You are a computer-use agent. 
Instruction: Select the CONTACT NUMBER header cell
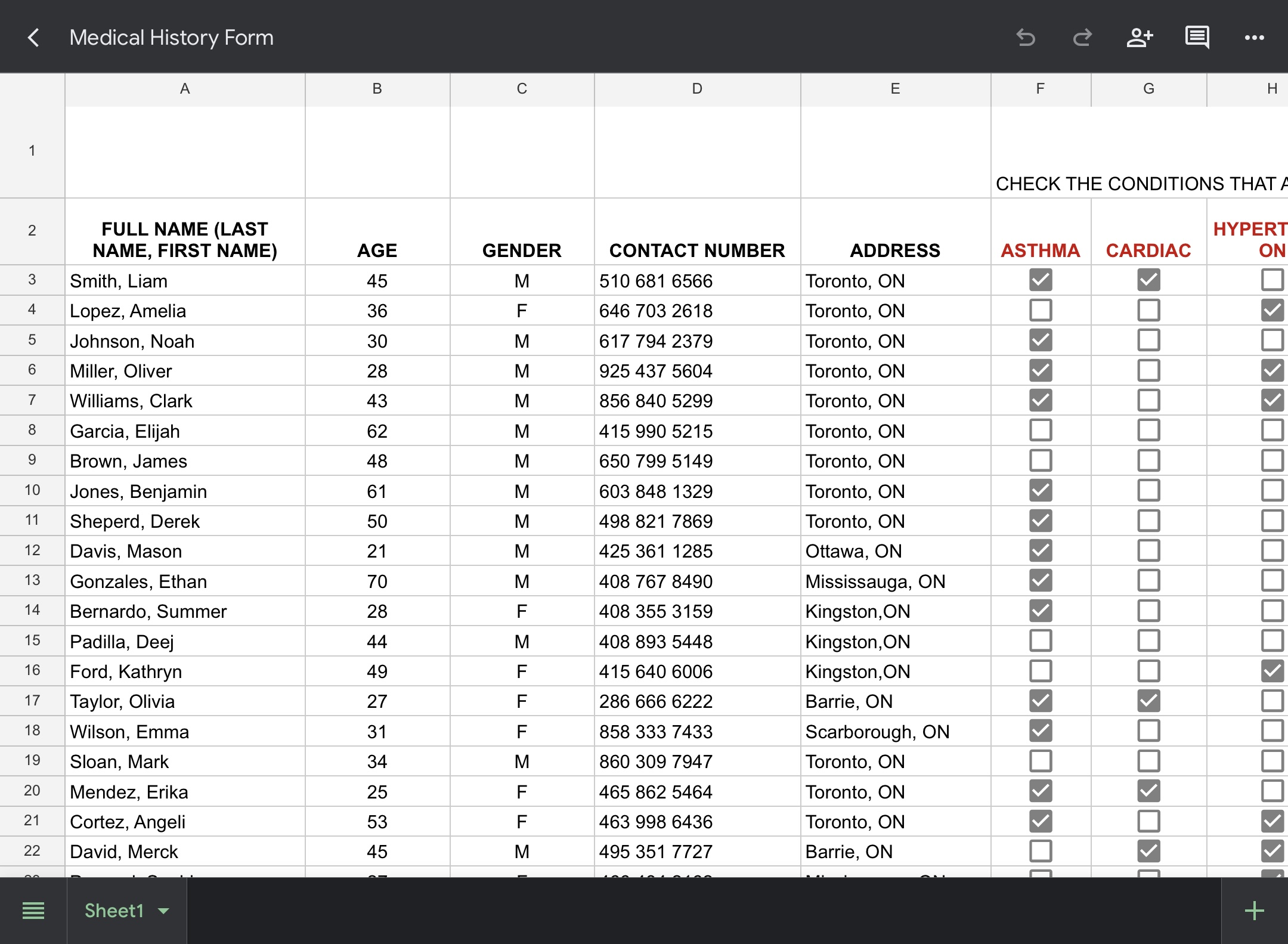click(x=697, y=231)
